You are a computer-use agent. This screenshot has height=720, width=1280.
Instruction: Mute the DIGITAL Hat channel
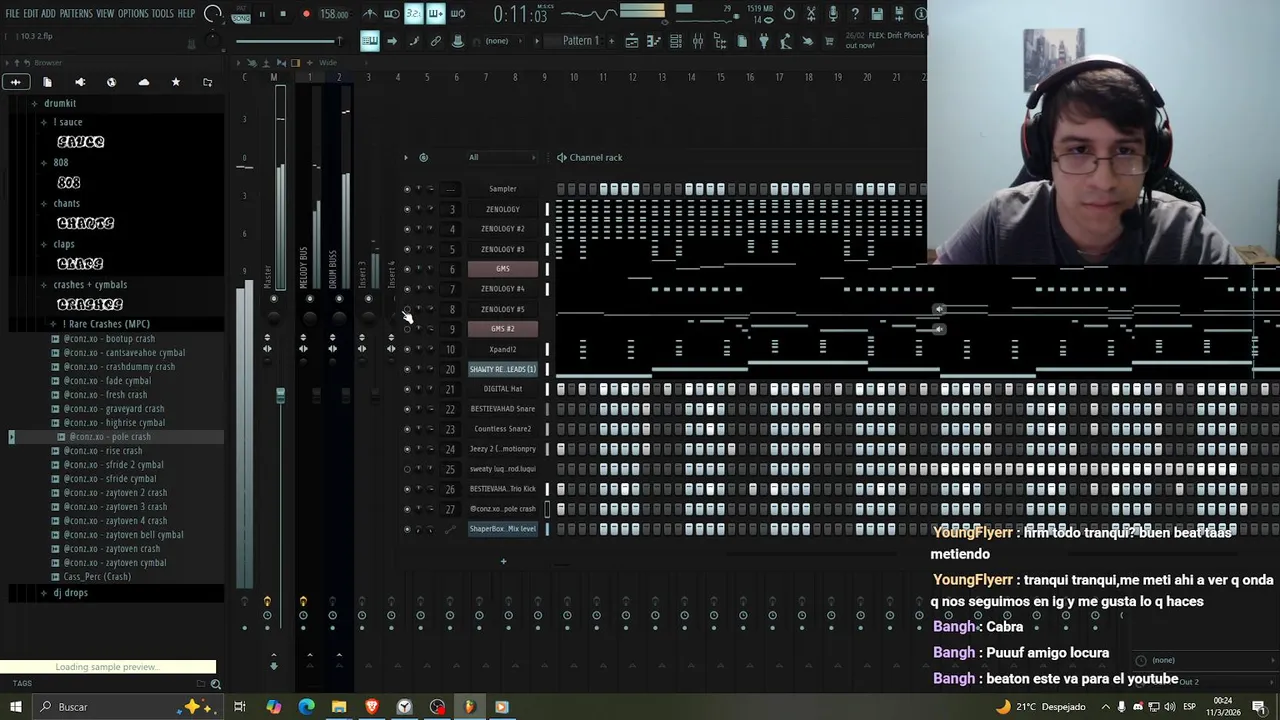pos(407,389)
